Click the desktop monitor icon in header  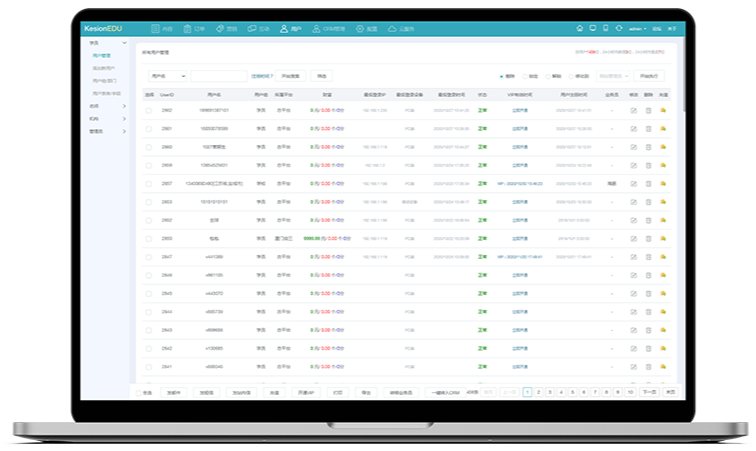tap(593, 29)
